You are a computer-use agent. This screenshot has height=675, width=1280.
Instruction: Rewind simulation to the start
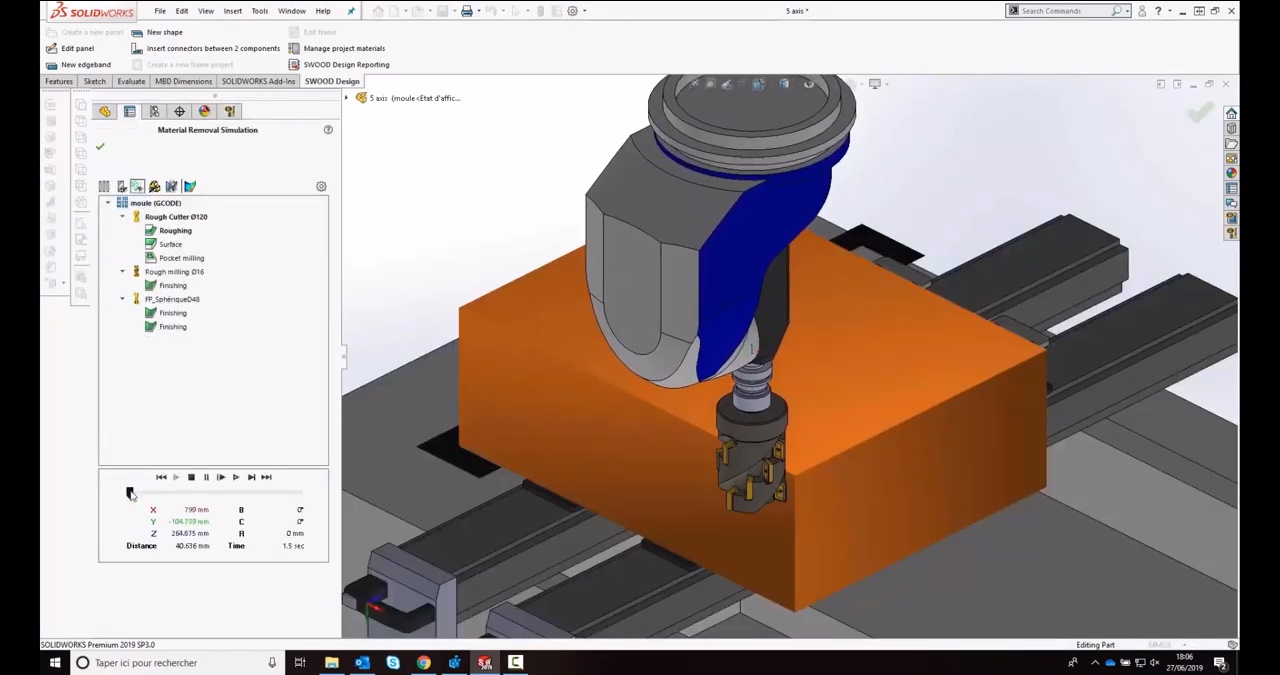pyautogui.click(x=161, y=477)
